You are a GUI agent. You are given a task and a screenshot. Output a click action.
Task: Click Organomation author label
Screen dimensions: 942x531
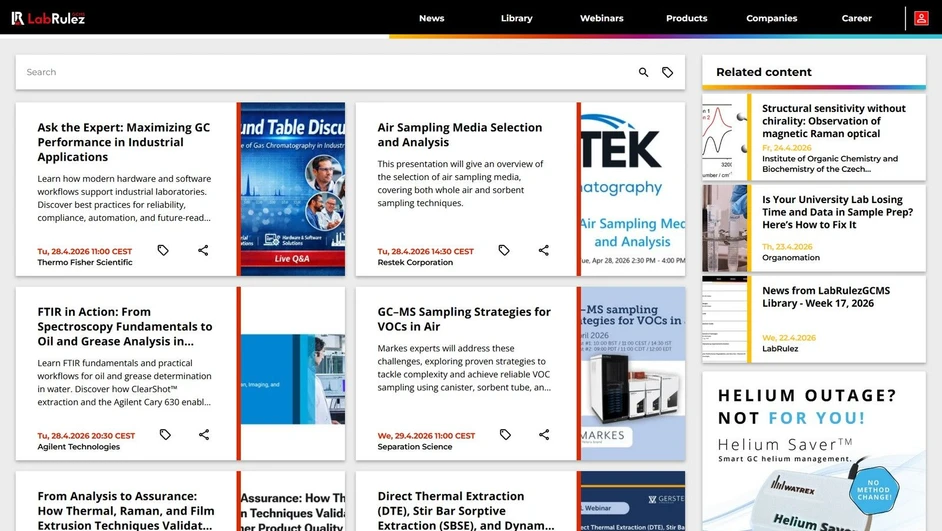point(791,258)
